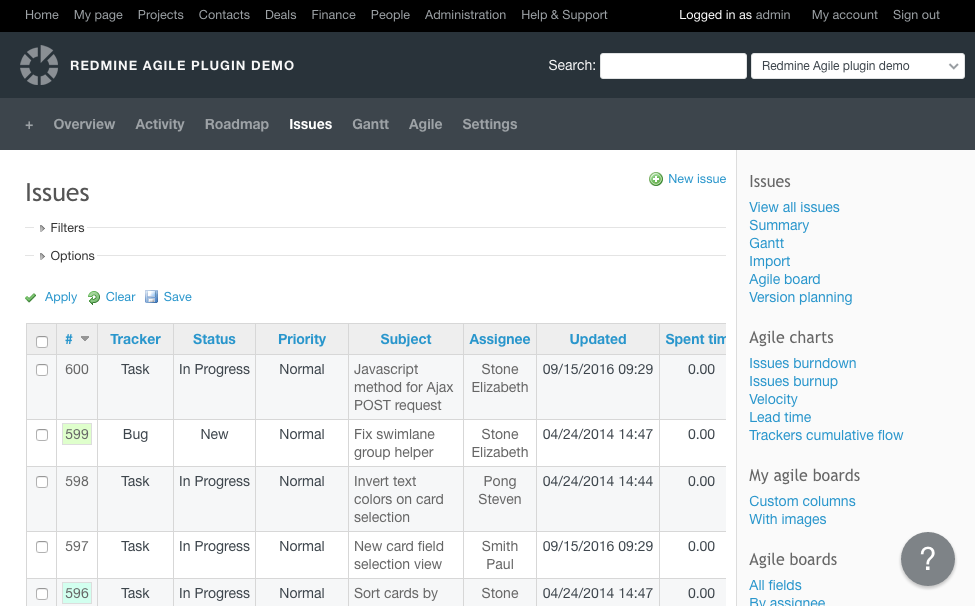Open issue number 599 link
The height and width of the screenshot is (606, 975).
77,434
